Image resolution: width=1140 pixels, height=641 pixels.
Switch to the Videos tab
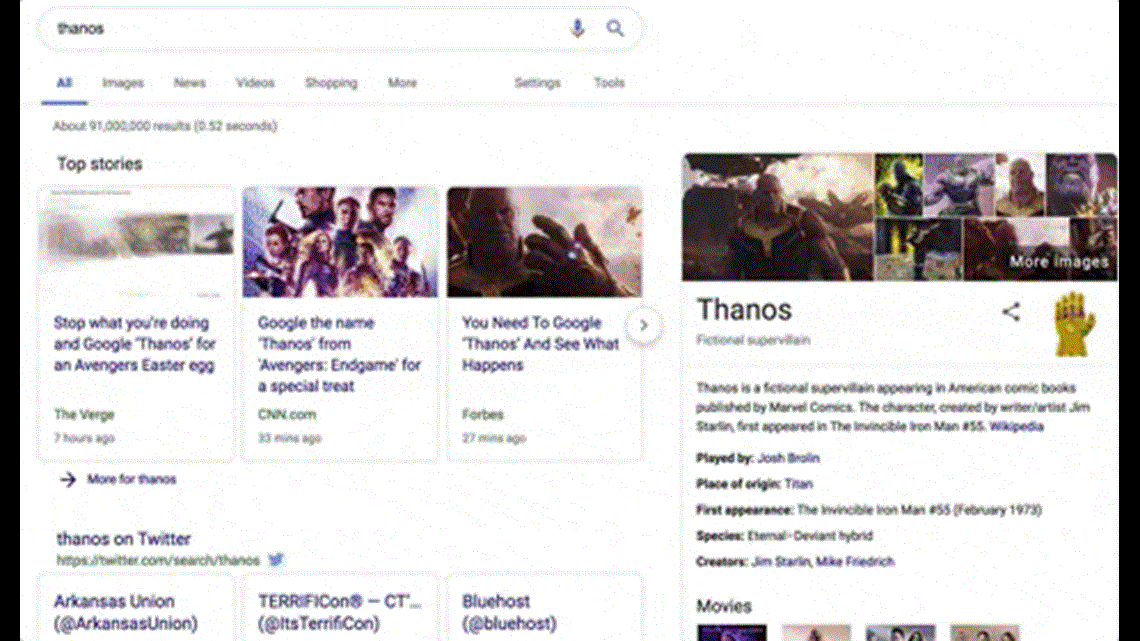(x=255, y=83)
